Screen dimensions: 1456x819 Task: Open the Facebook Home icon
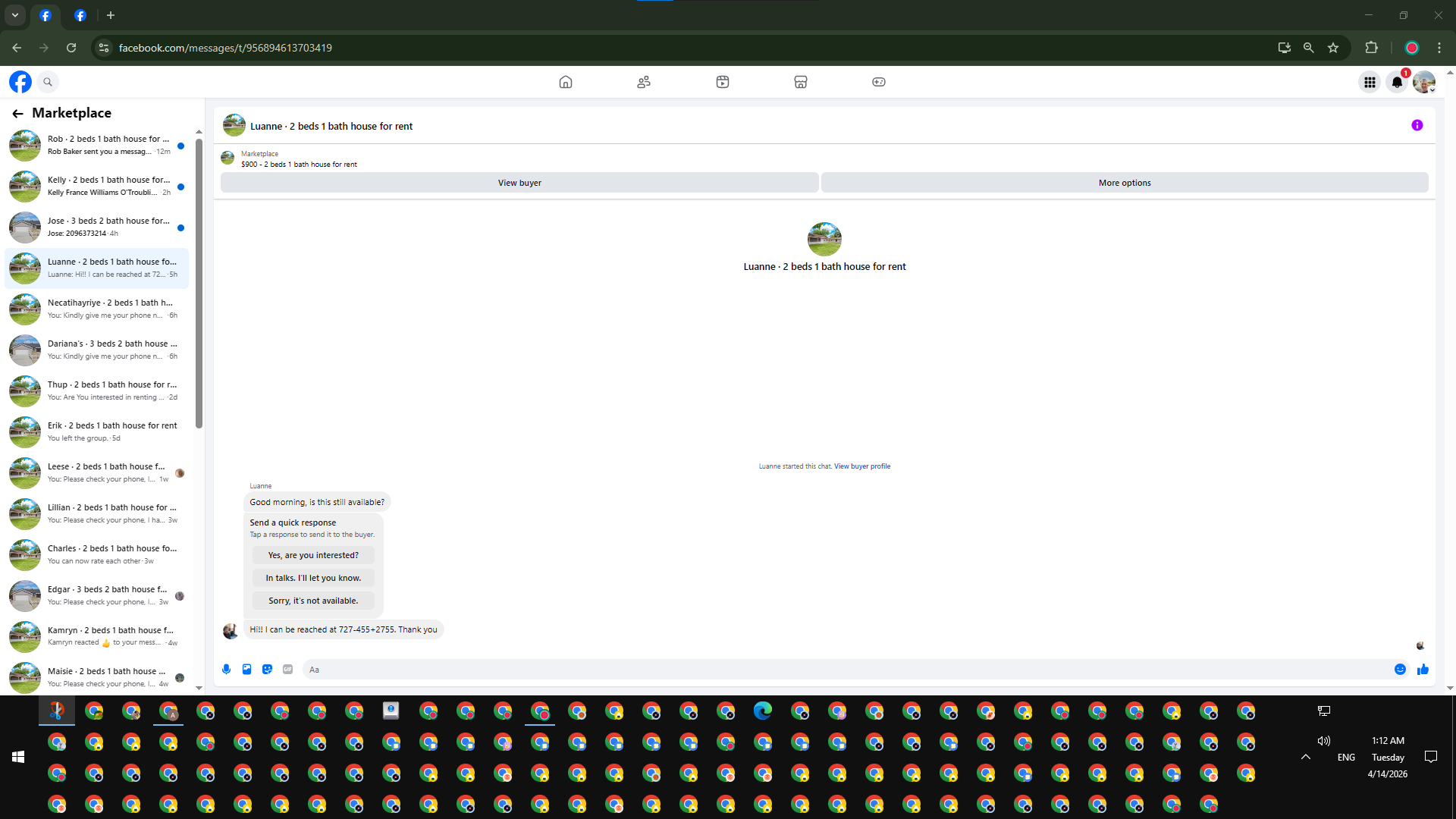coord(565,82)
